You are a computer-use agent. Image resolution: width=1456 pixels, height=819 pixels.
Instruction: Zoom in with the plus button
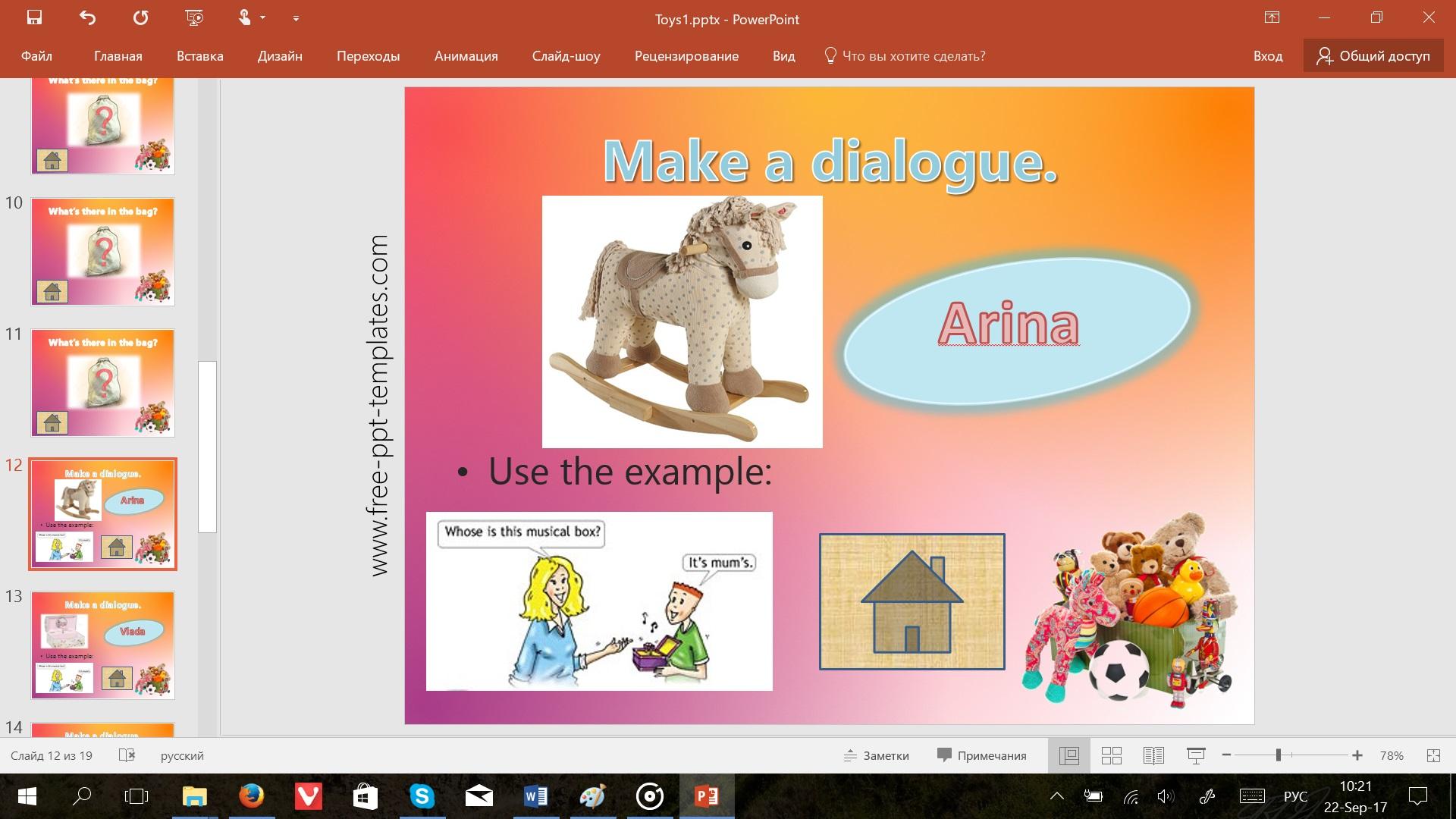1357,755
